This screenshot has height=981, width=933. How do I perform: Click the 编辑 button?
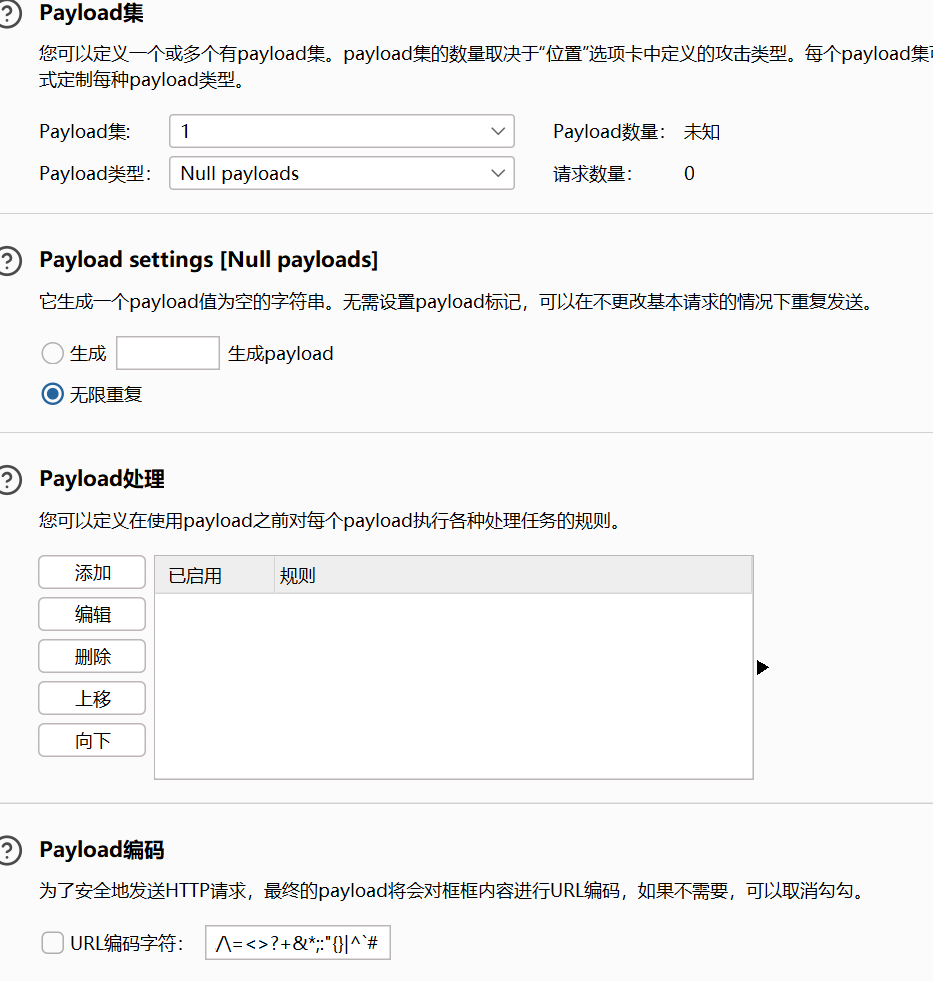click(92, 614)
